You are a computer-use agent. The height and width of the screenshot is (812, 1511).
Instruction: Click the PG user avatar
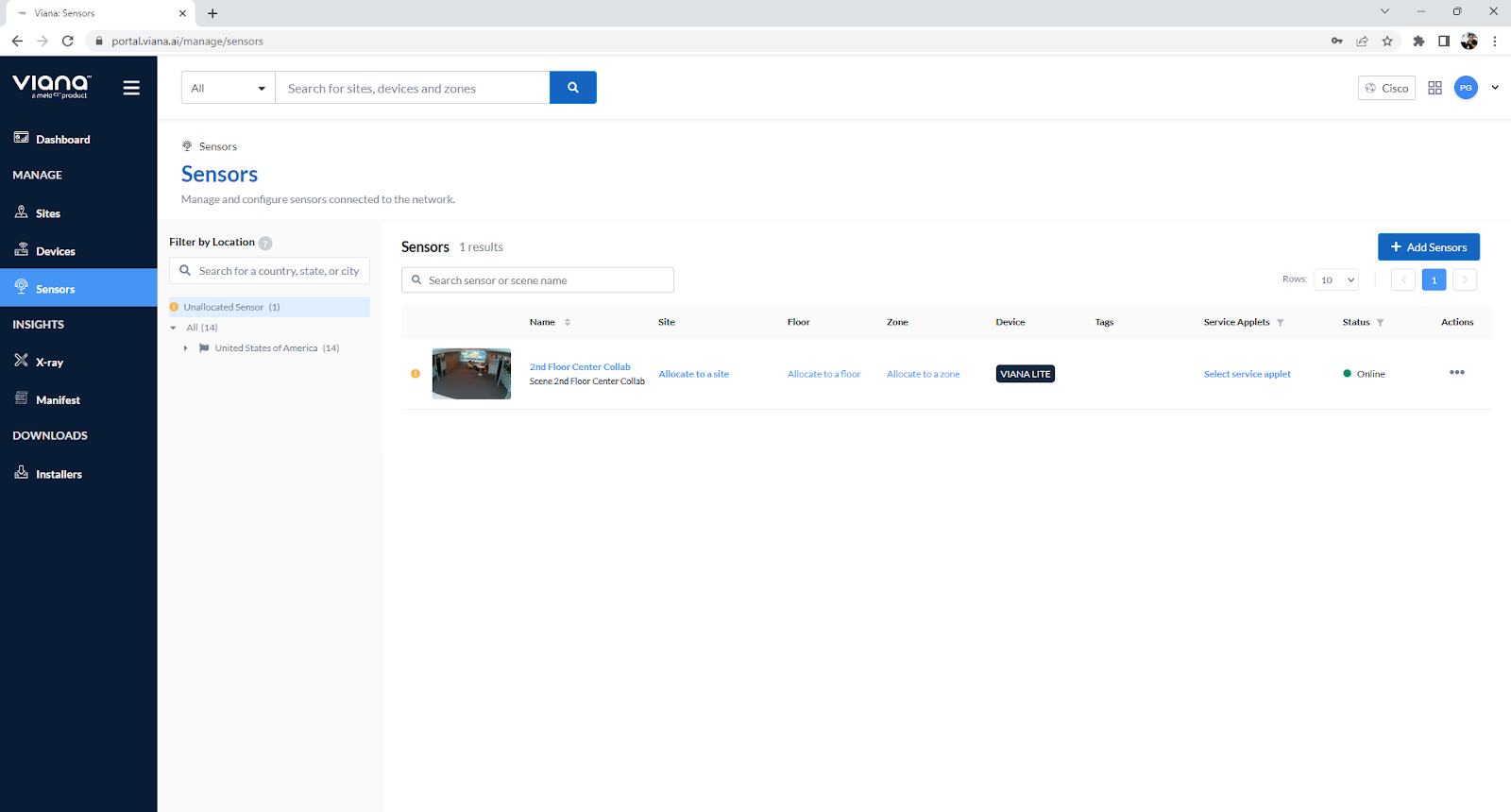coord(1466,88)
